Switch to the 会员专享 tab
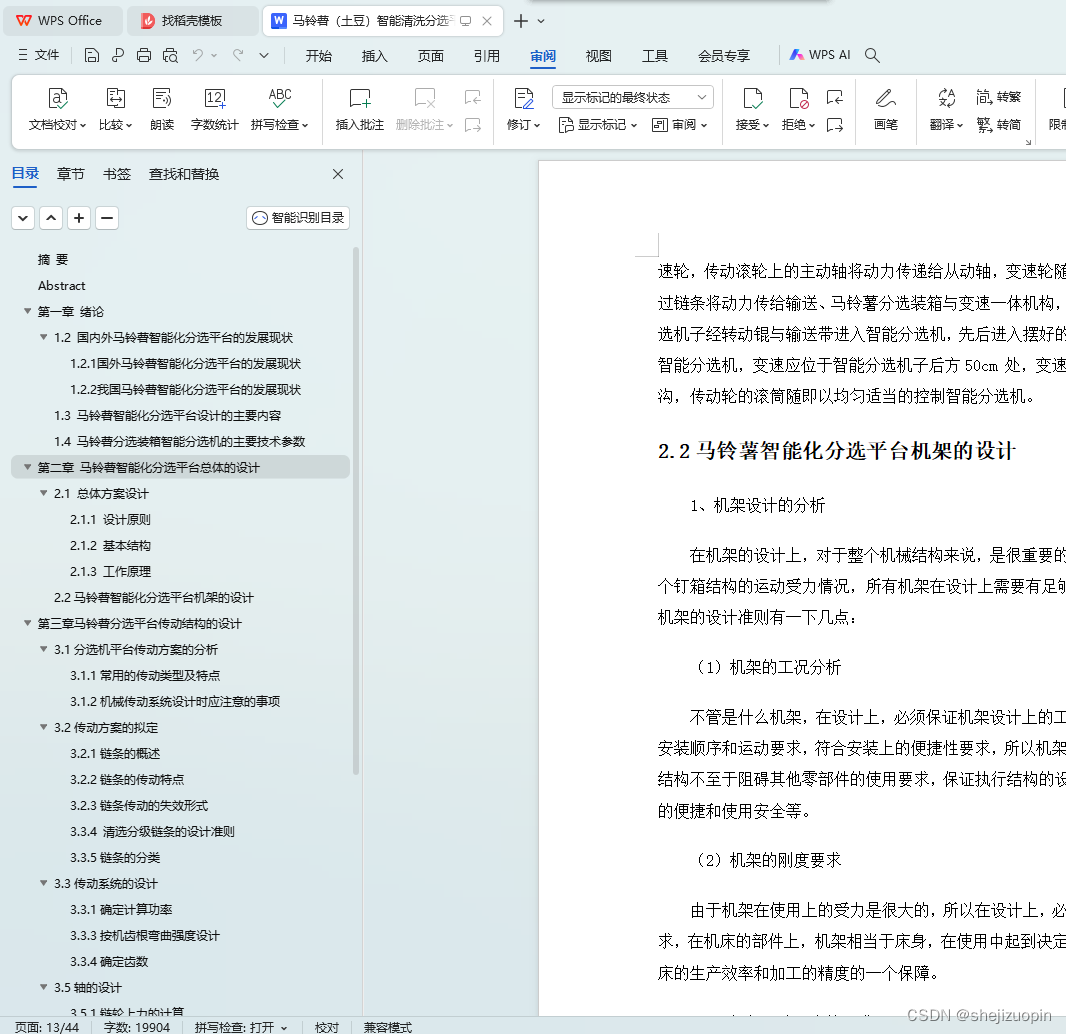The width and height of the screenshot is (1066, 1034). pos(724,56)
